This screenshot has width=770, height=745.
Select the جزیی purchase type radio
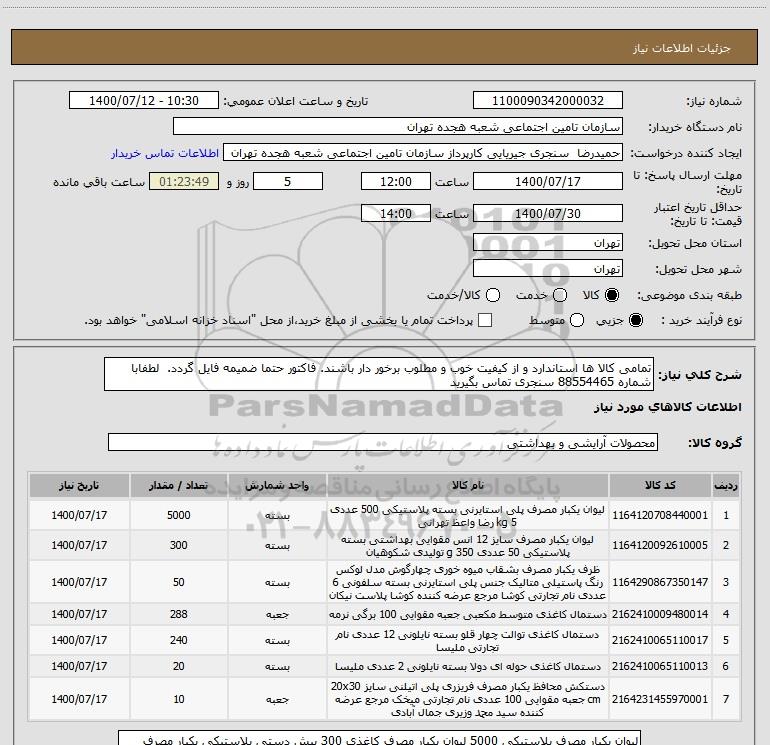click(635, 320)
